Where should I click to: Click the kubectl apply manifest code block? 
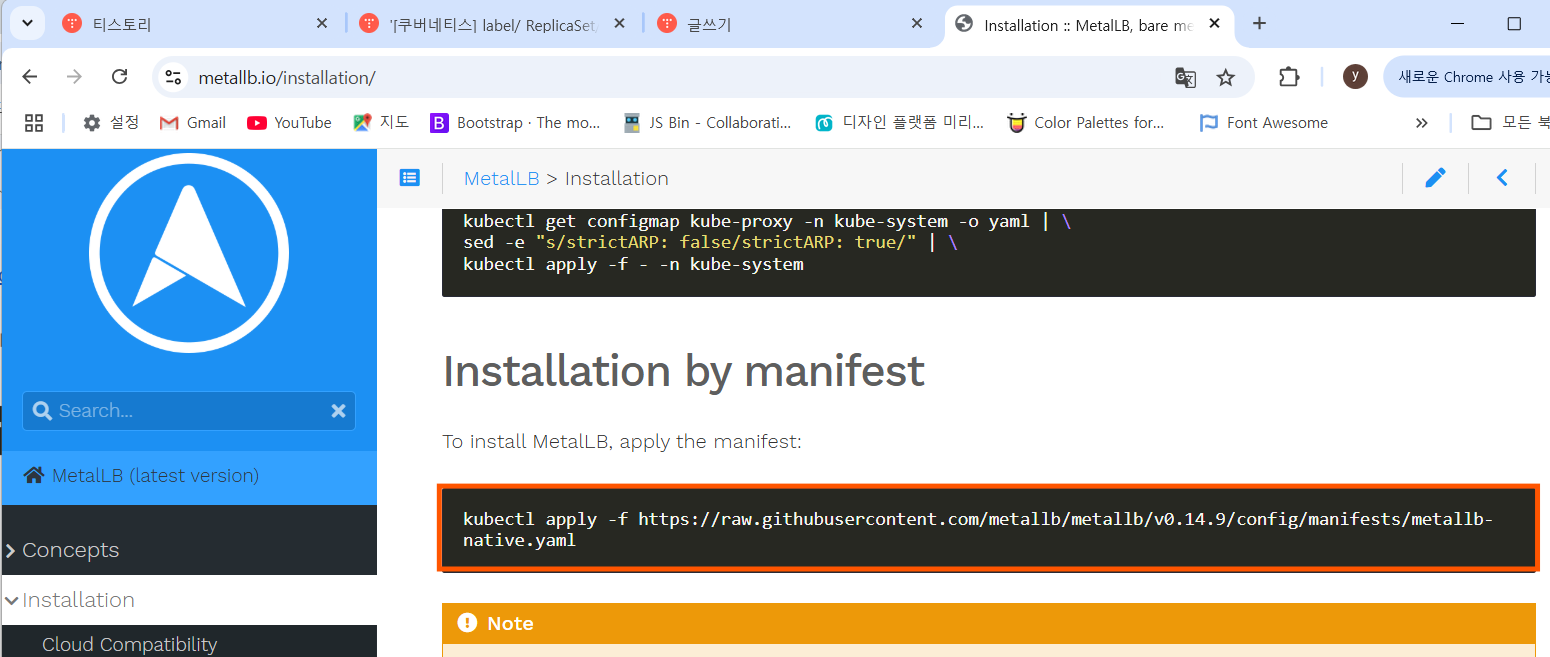988,529
